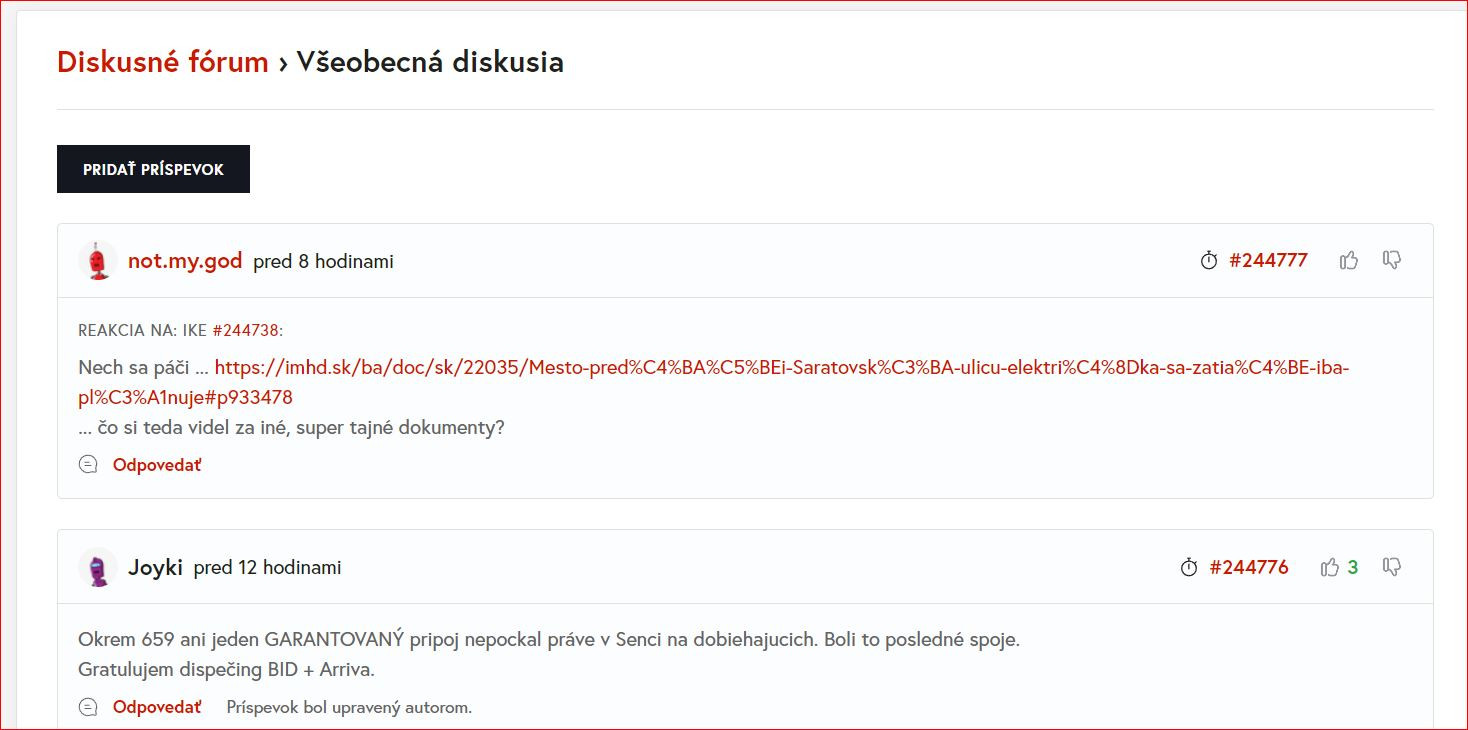Open the Diskusné fórum breadcrumb link
The width and height of the screenshot is (1468, 730).
click(163, 62)
